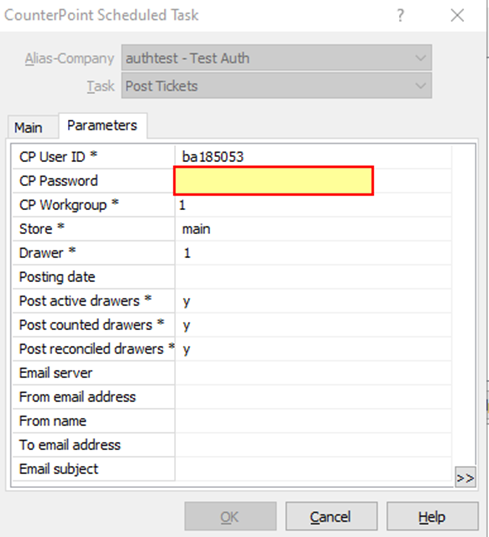Select the 'Post active drawers *' label
The image size is (489, 537).
tap(85, 301)
